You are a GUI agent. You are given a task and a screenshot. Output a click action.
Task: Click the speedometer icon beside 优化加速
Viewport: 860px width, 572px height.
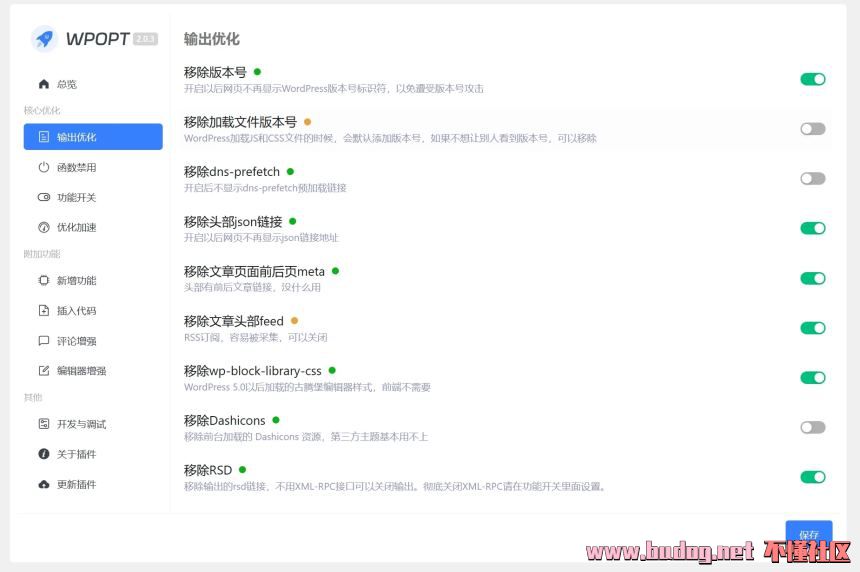[x=44, y=227]
